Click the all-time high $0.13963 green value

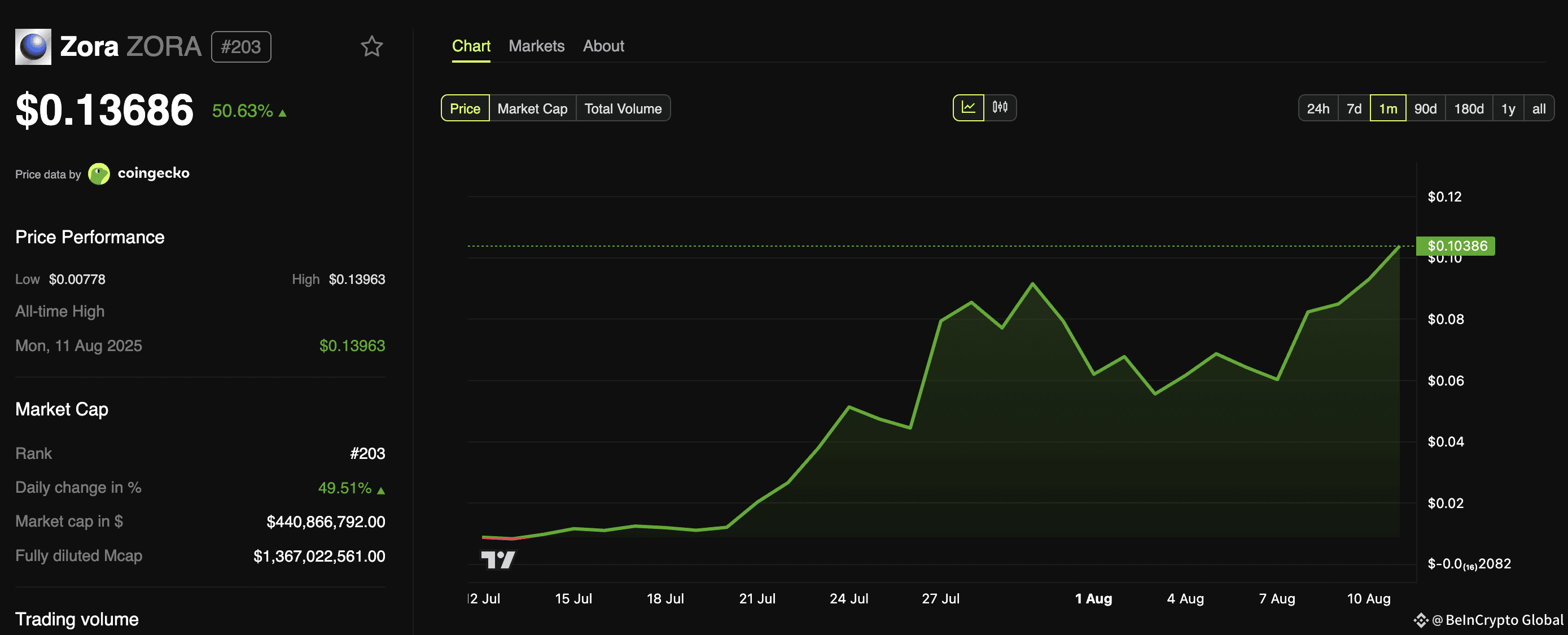[x=352, y=345]
